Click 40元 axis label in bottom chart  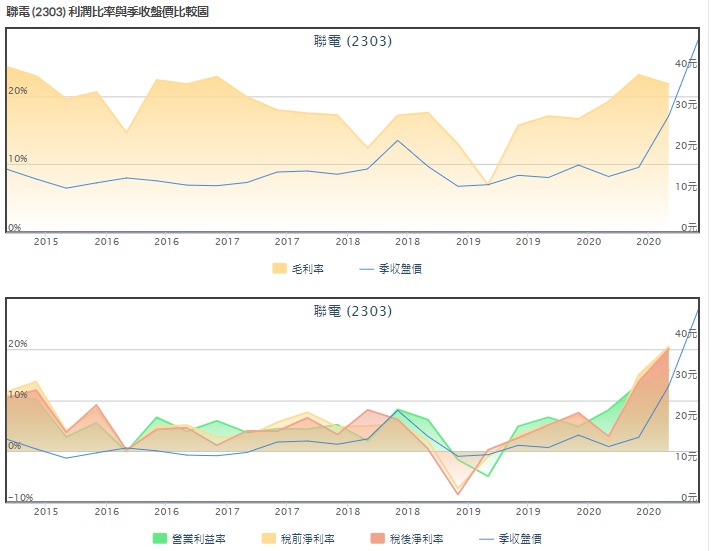tap(686, 334)
